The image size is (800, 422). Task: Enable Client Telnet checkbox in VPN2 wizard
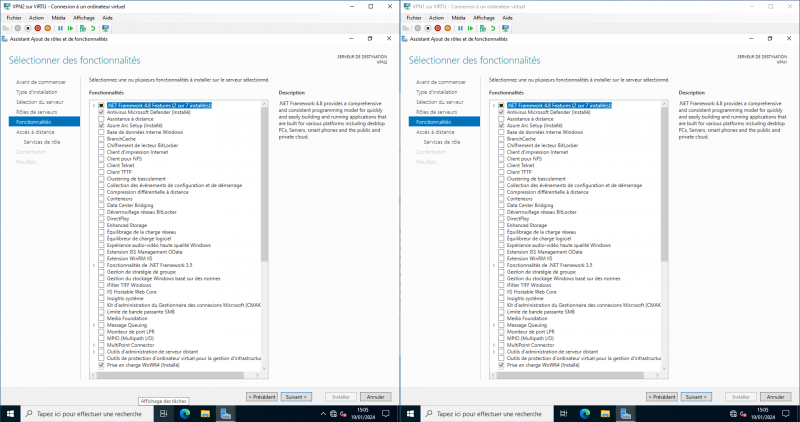click(x=101, y=165)
